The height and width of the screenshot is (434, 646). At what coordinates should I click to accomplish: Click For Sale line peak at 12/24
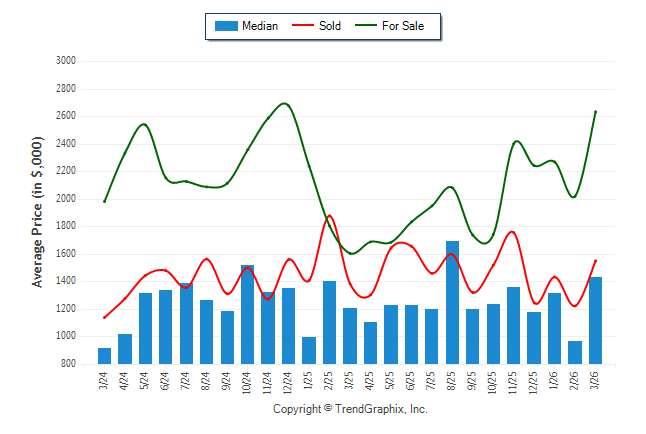[286, 104]
